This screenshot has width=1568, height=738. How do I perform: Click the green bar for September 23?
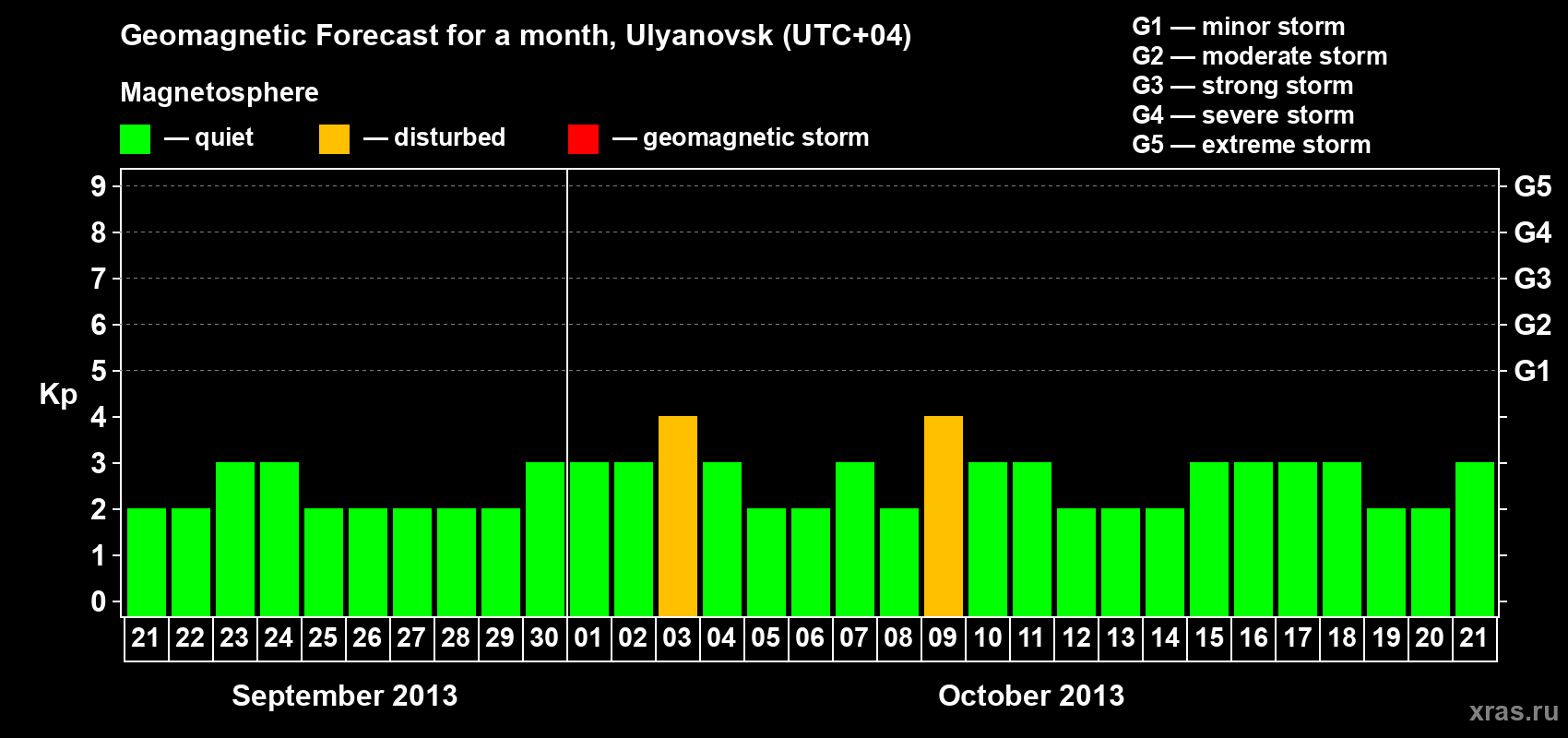coord(235,539)
